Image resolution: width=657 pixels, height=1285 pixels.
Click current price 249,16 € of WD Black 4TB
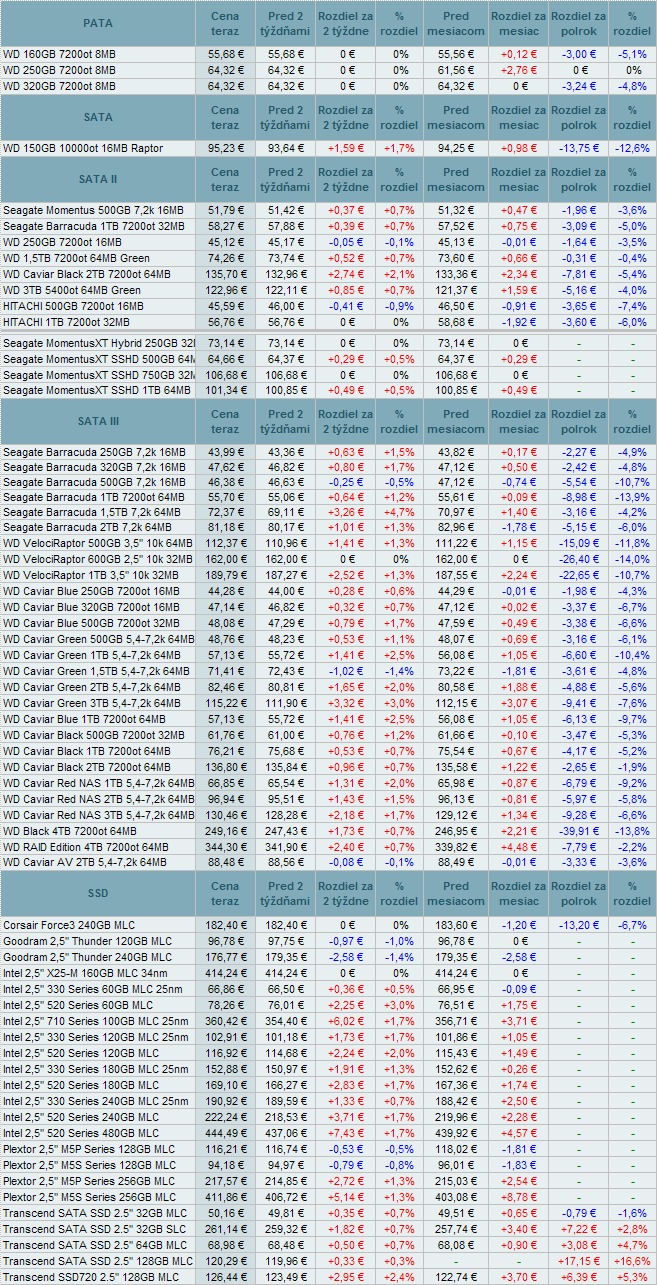[226, 832]
